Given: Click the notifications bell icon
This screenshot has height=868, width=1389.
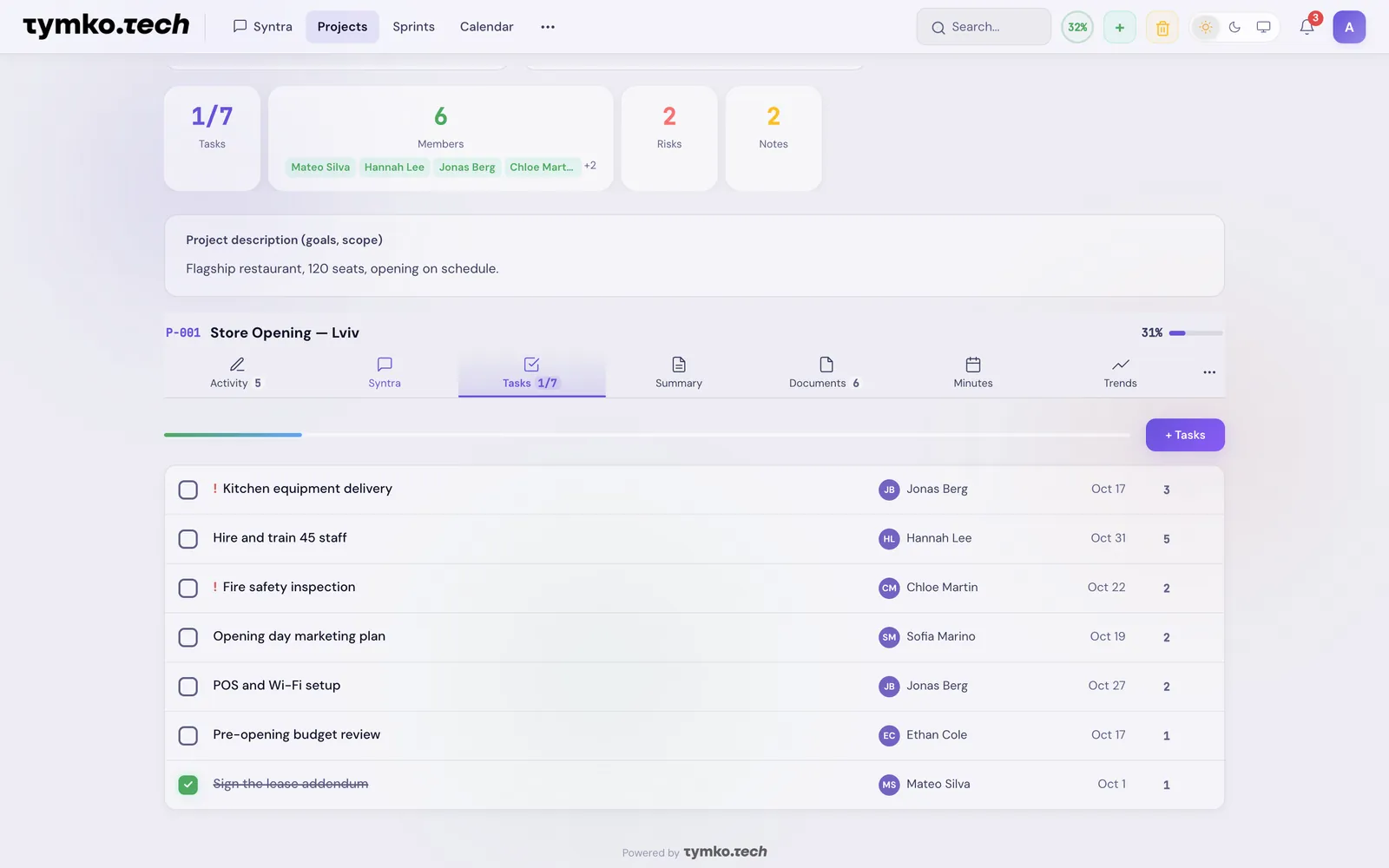Looking at the screenshot, I should point(1307,27).
